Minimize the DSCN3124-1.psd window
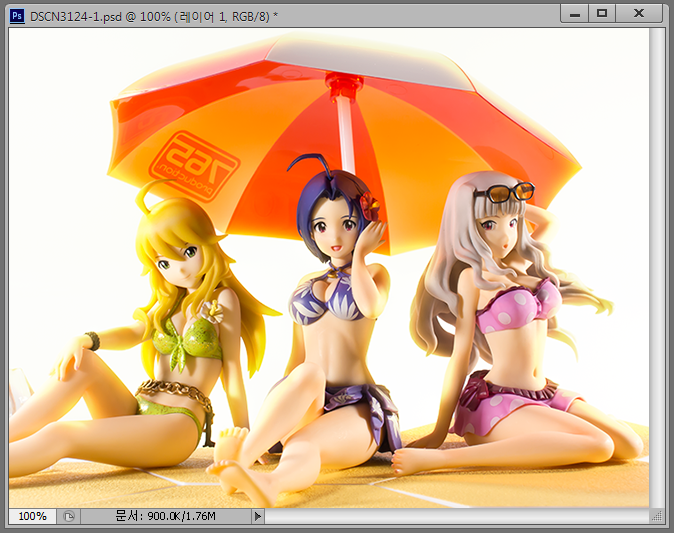The height and width of the screenshot is (533, 674). (x=575, y=14)
